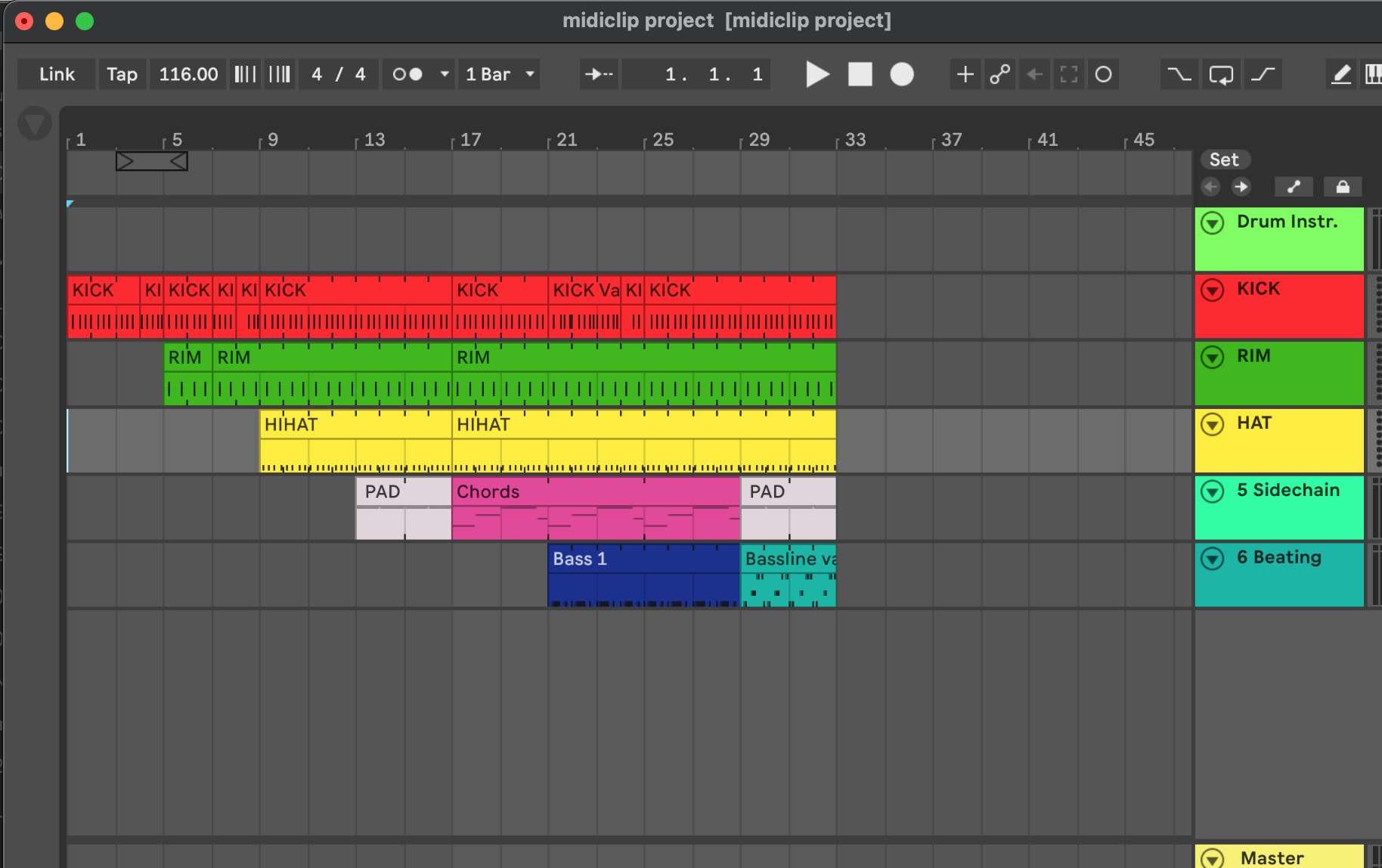The width and height of the screenshot is (1382, 868).
Task: Click the Stop button in transport
Action: (860, 74)
